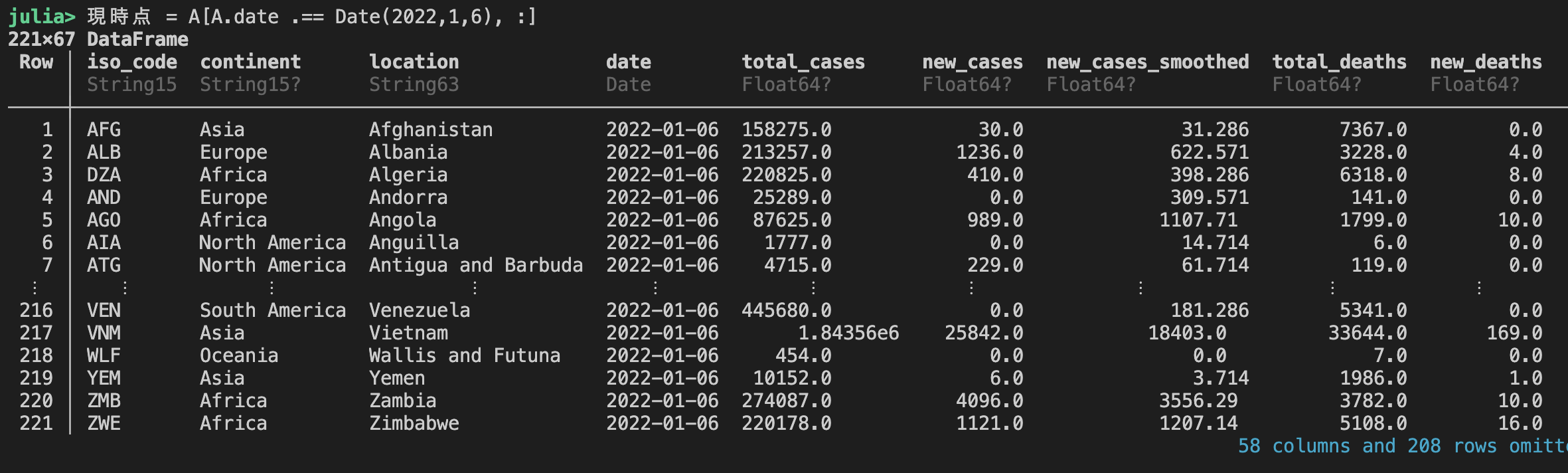Click the iso_code column header

tap(132, 62)
